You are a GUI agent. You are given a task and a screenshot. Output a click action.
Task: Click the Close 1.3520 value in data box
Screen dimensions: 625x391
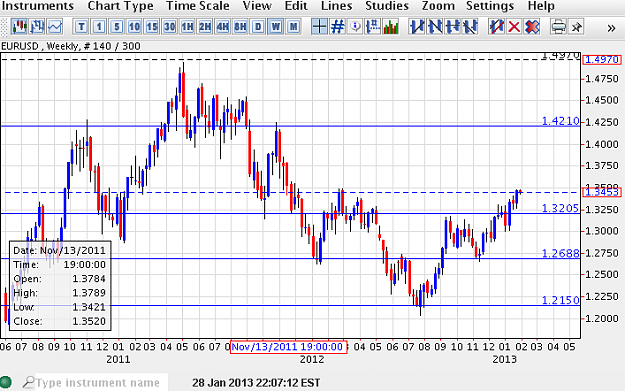click(x=89, y=321)
